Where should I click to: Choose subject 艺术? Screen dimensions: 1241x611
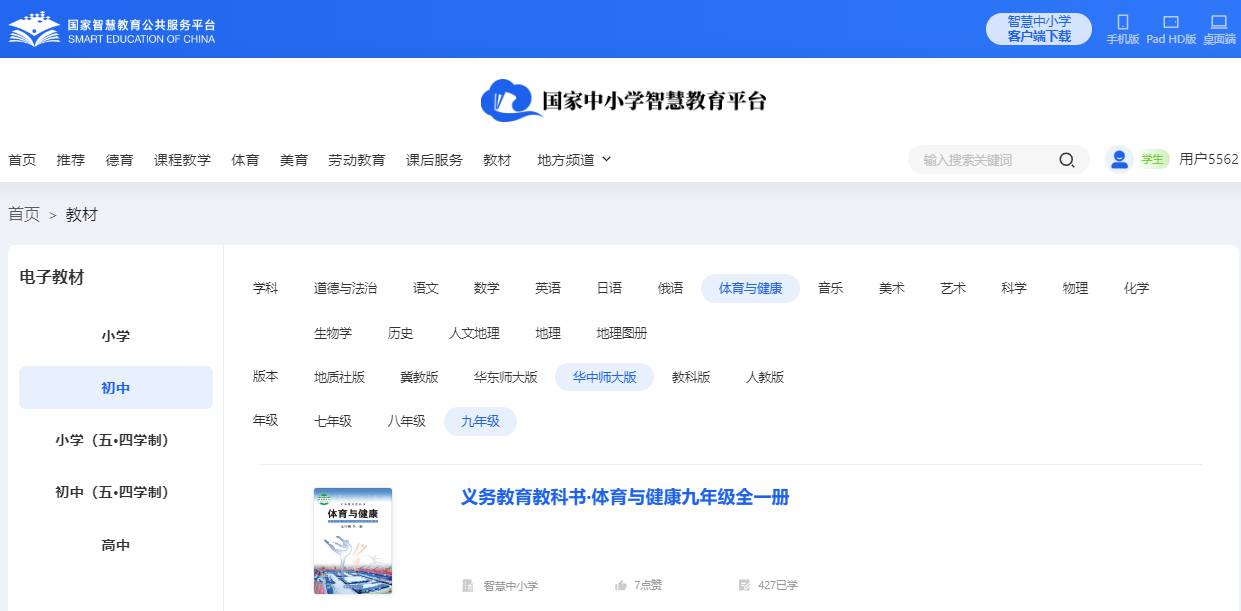click(953, 288)
